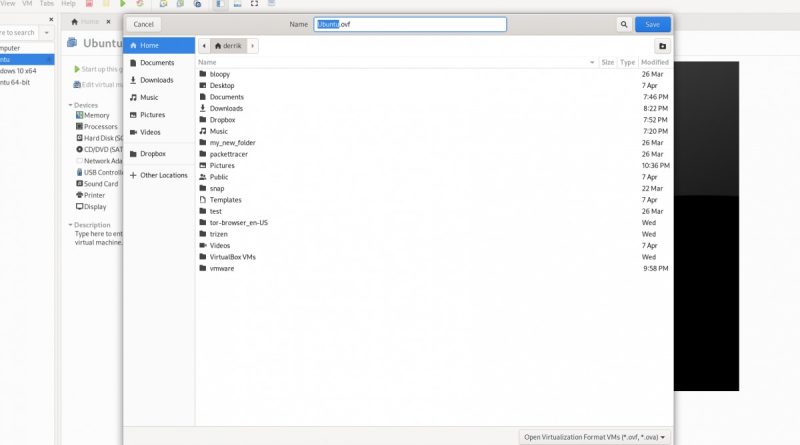Select the bloopy folder icon

click(203, 74)
